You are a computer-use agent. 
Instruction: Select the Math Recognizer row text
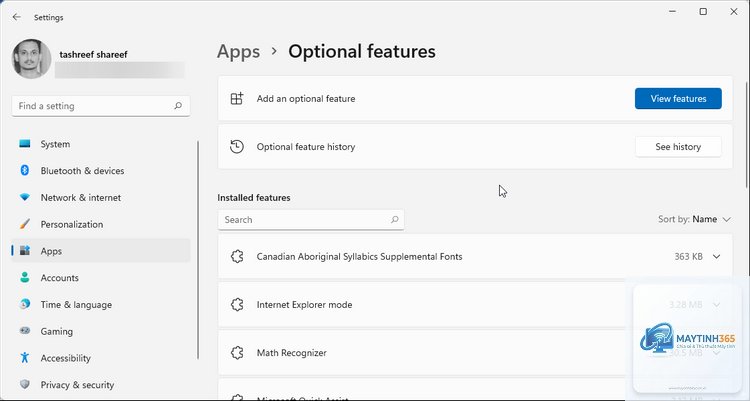click(292, 353)
